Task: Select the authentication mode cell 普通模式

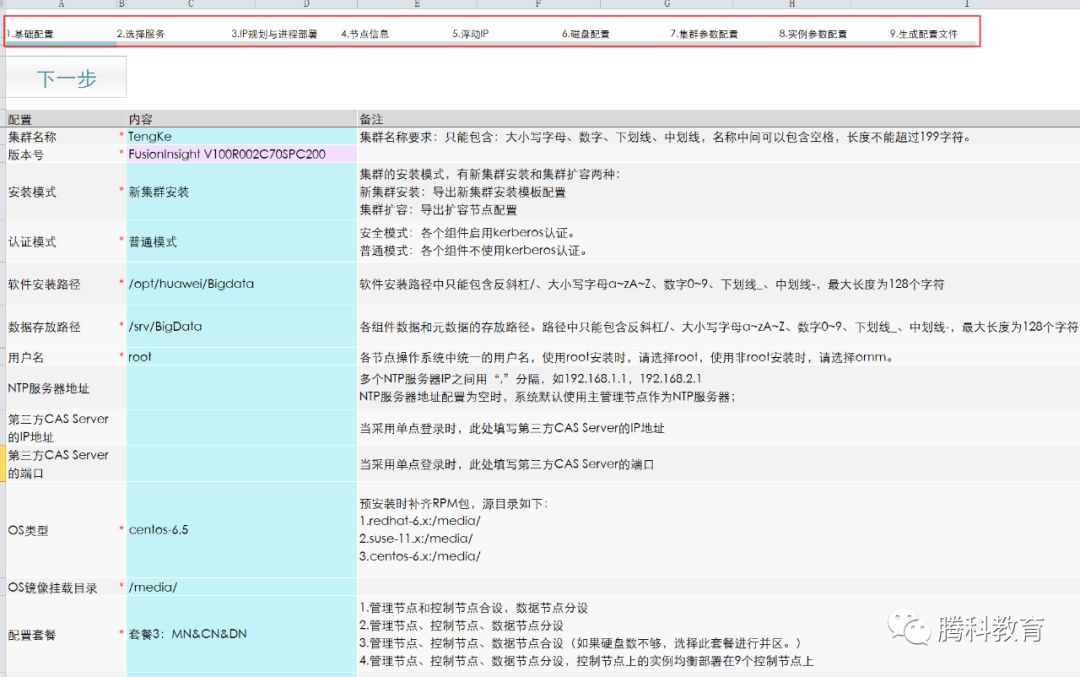Action: 241,242
